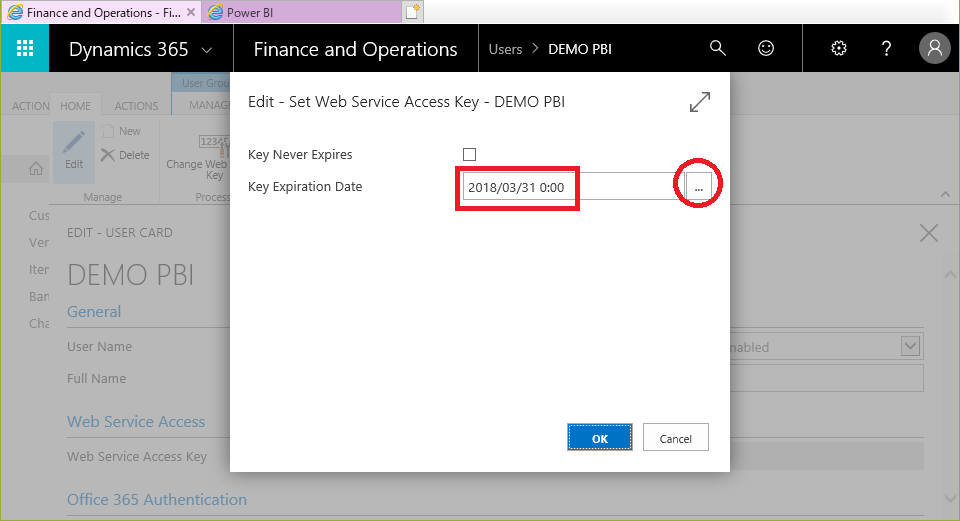
Task: Click the DEMO PBI breadcrumb text
Action: click(x=580, y=49)
